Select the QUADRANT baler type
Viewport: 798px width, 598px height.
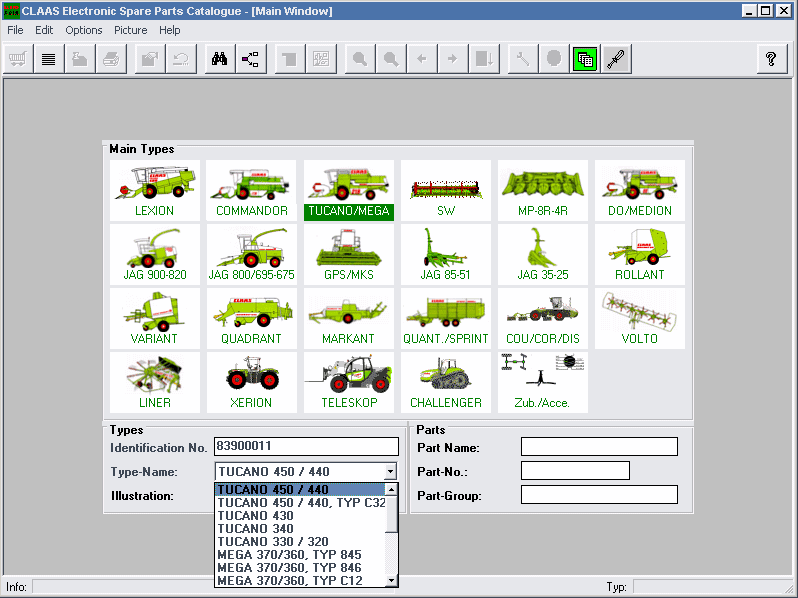point(251,319)
